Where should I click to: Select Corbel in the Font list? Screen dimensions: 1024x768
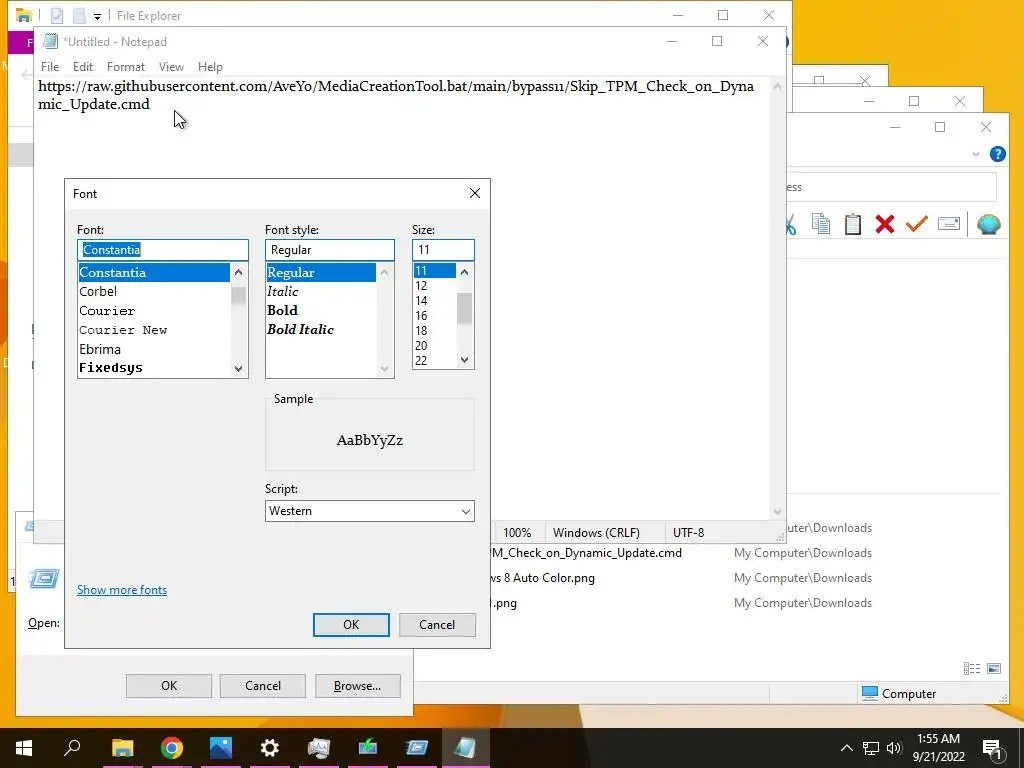154,291
